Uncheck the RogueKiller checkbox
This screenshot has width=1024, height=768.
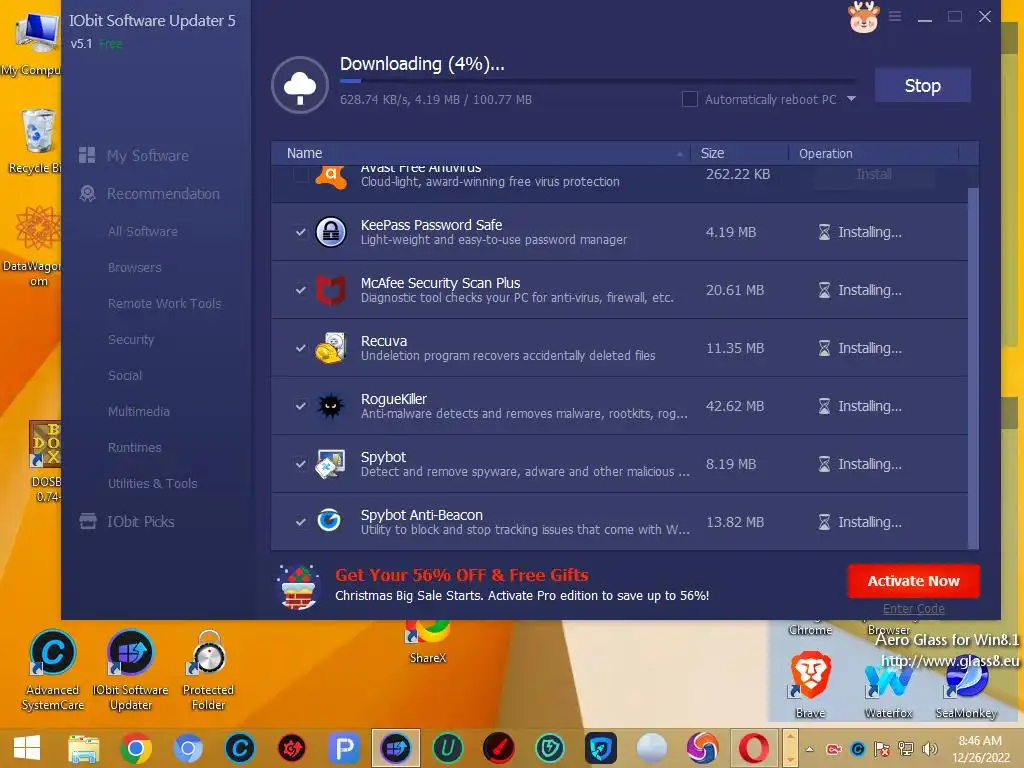coord(300,406)
